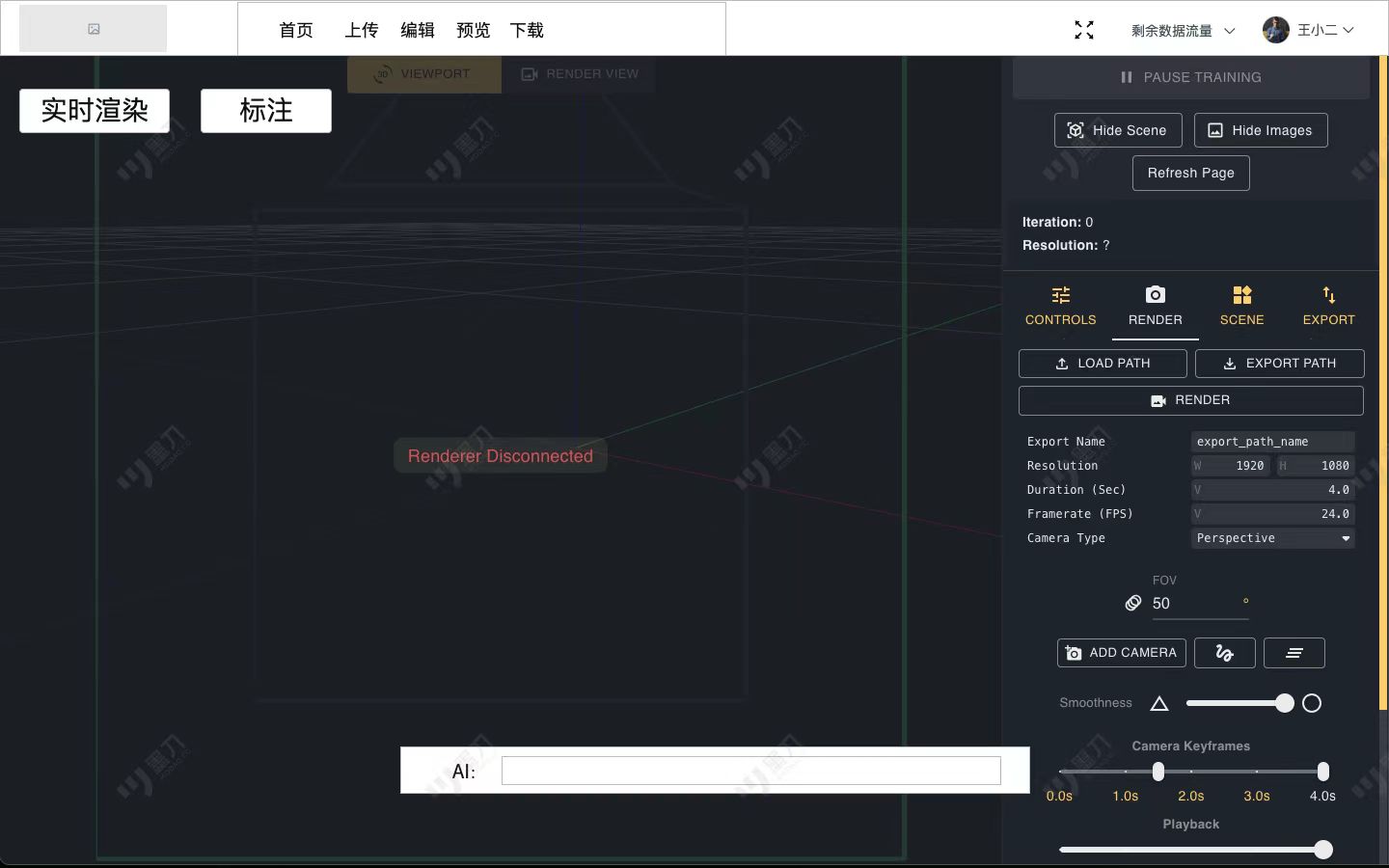Image resolution: width=1389 pixels, height=868 pixels.
Task: Open the 上传 menu item
Action: coord(361,30)
